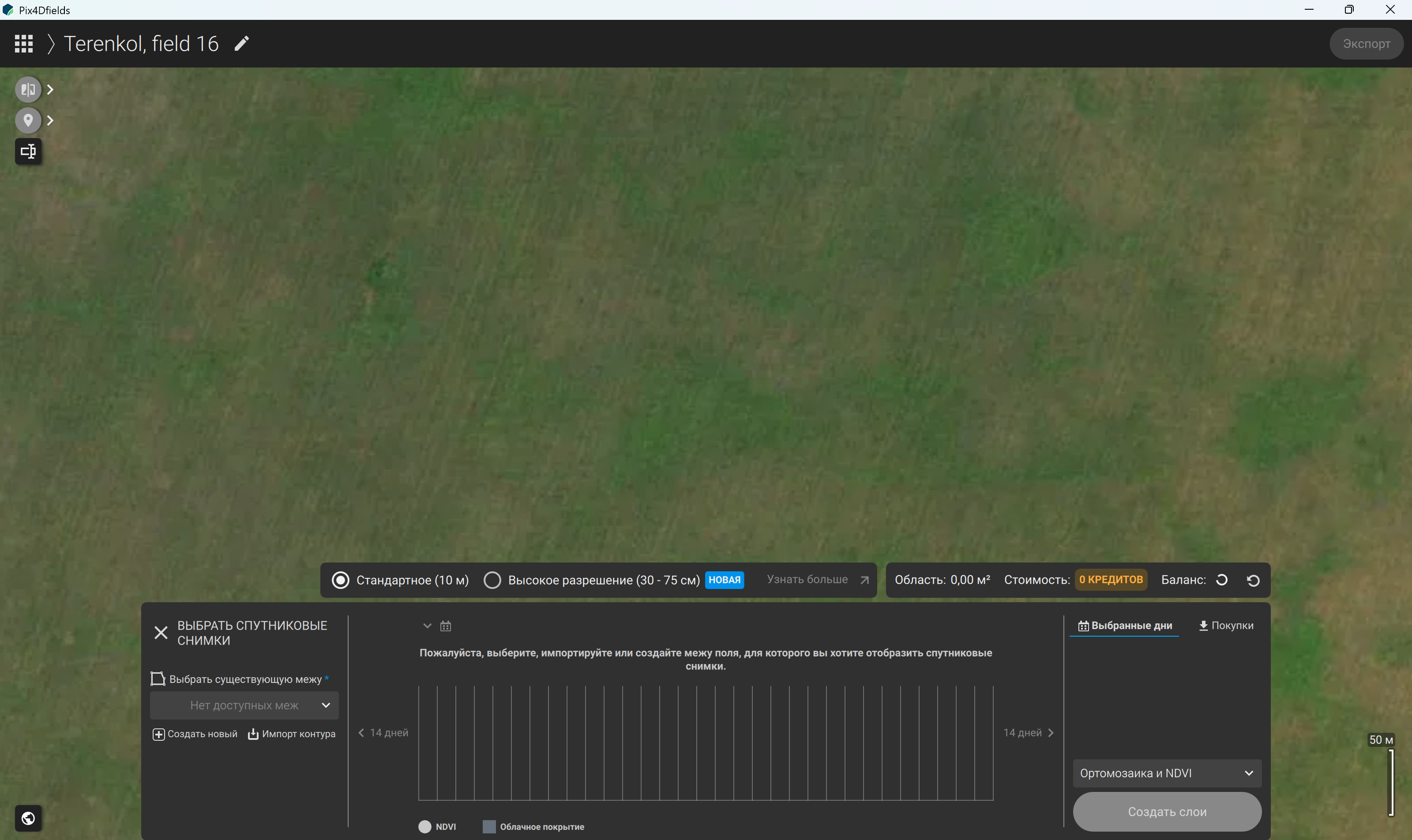Click the select existing boundary polygon icon
1412x840 pixels.
pyautogui.click(x=158, y=679)
